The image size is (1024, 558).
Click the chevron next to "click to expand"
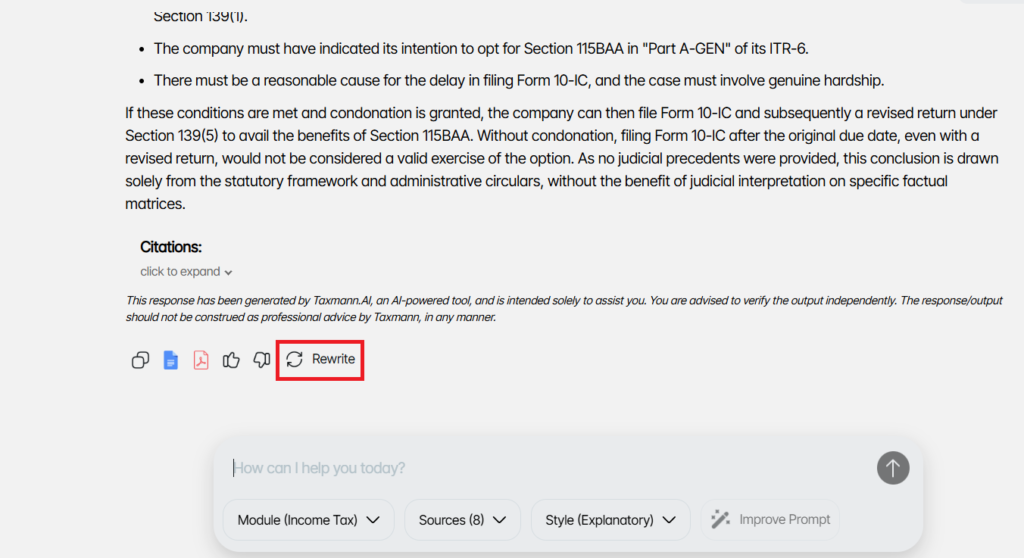click(229, 272)
